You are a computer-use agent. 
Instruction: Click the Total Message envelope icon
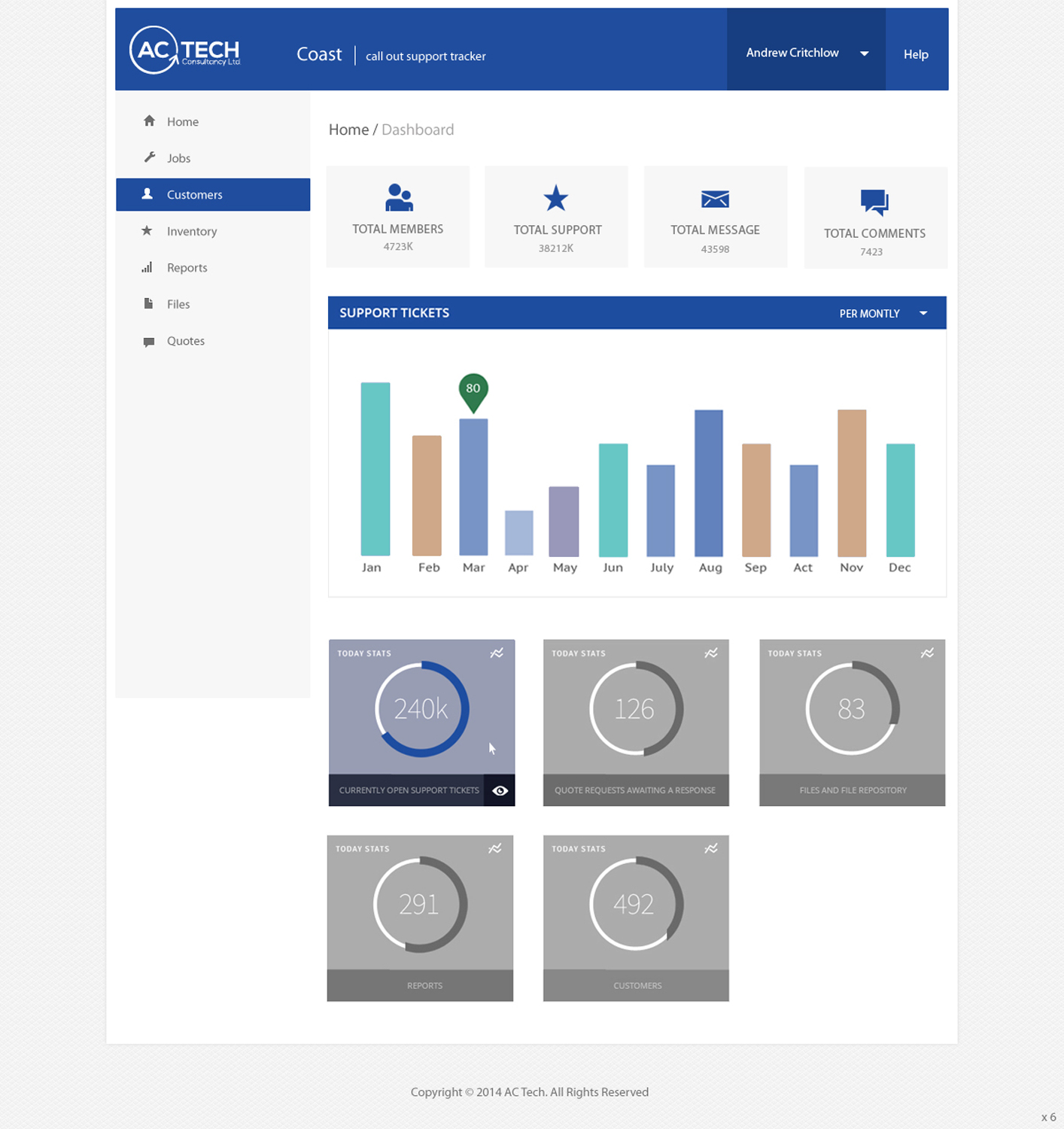[715, 199]
